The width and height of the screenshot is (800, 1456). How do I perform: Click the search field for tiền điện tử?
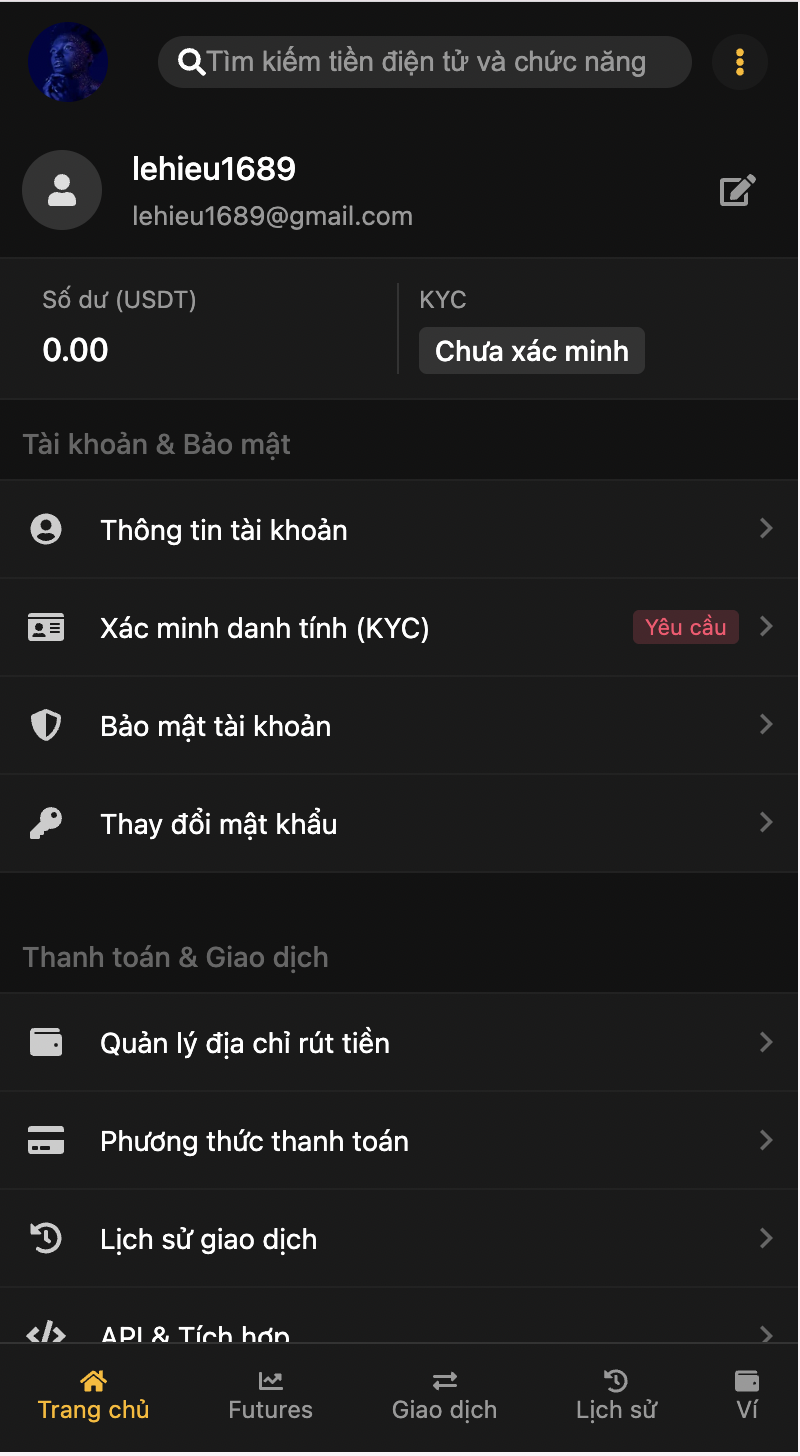click(x=425, y=62)
